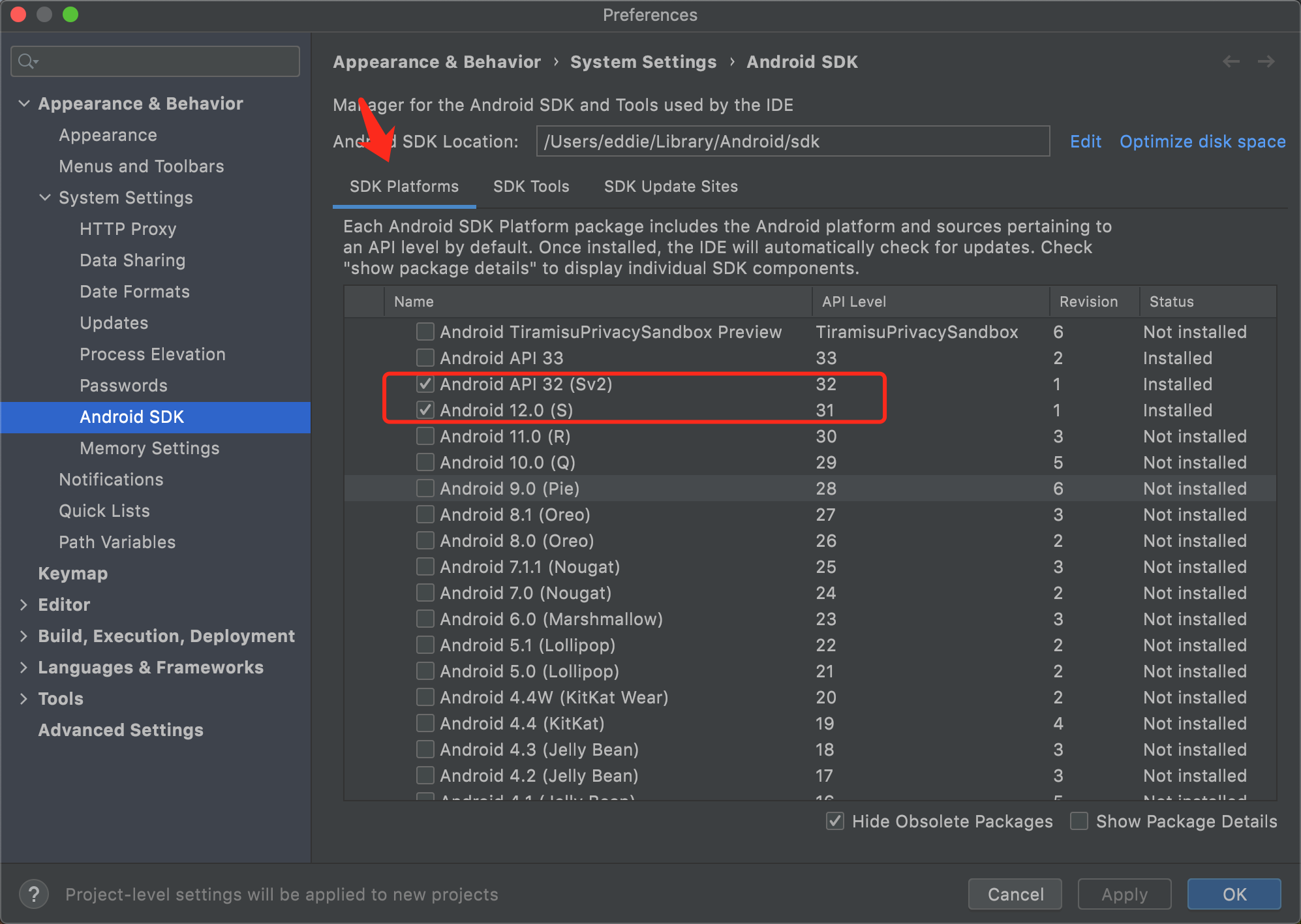Click the Apply button

click(x=1124, y=894)
